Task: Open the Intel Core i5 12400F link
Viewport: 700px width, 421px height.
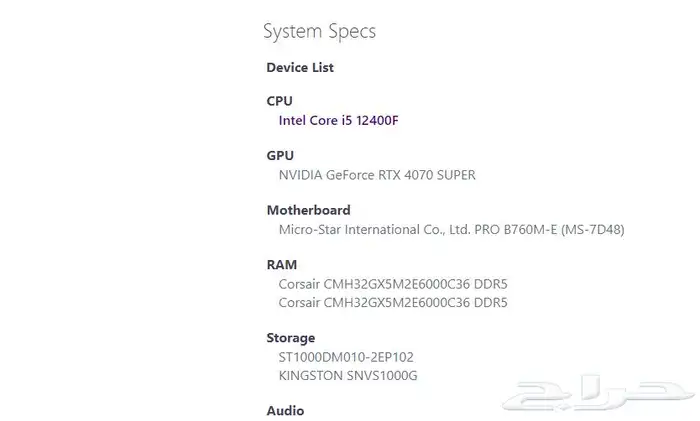Action: 345,120
